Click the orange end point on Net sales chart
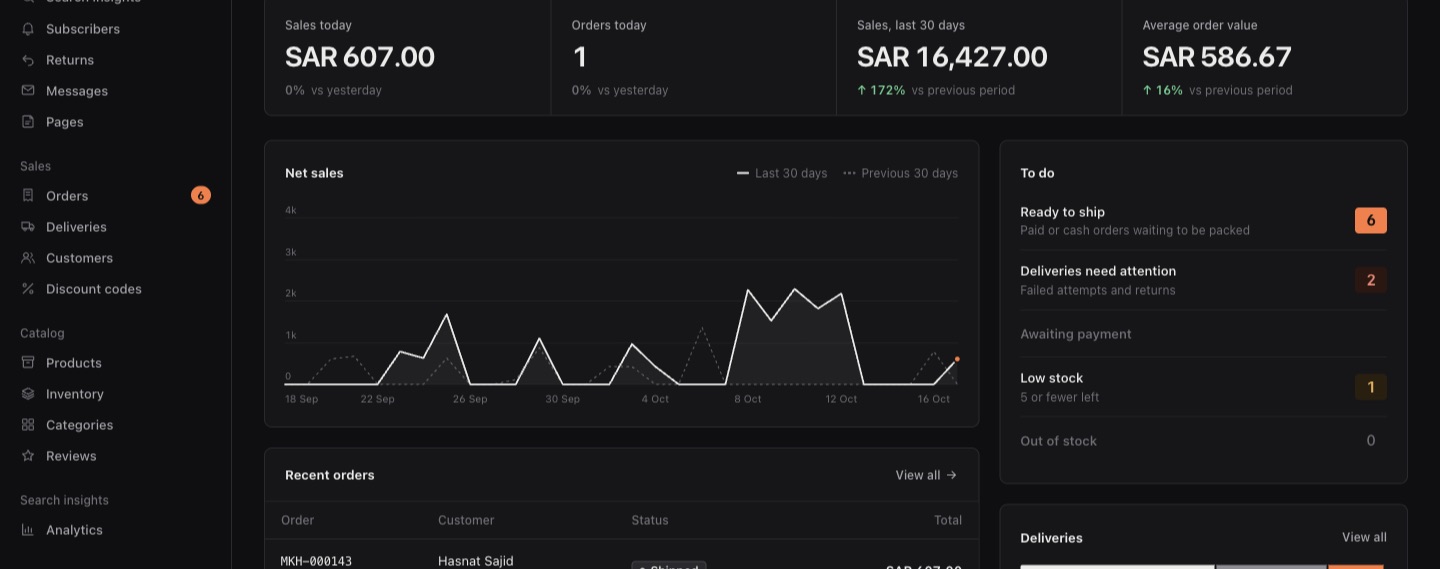1440x569 pixels. click(957, 359)
